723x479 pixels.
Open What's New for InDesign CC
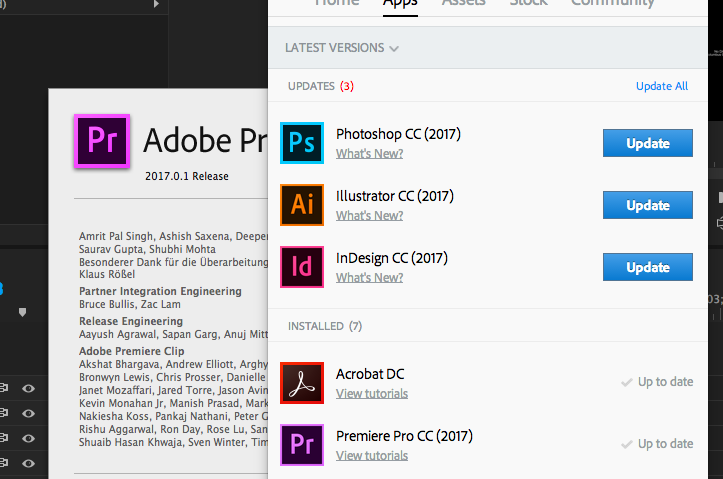(x=369, y=278)
